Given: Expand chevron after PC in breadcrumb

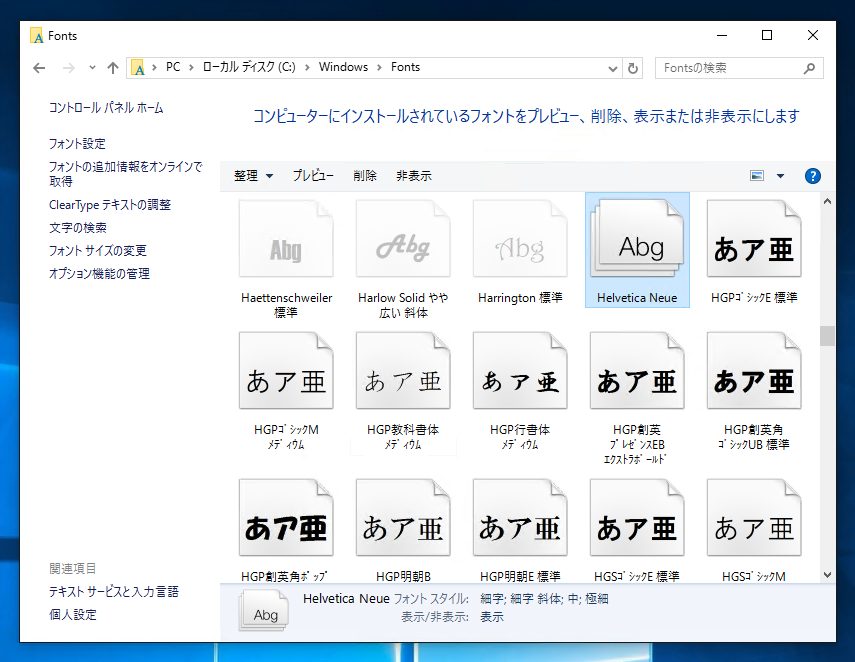Looking at the screenshot, I should (191, 68).
